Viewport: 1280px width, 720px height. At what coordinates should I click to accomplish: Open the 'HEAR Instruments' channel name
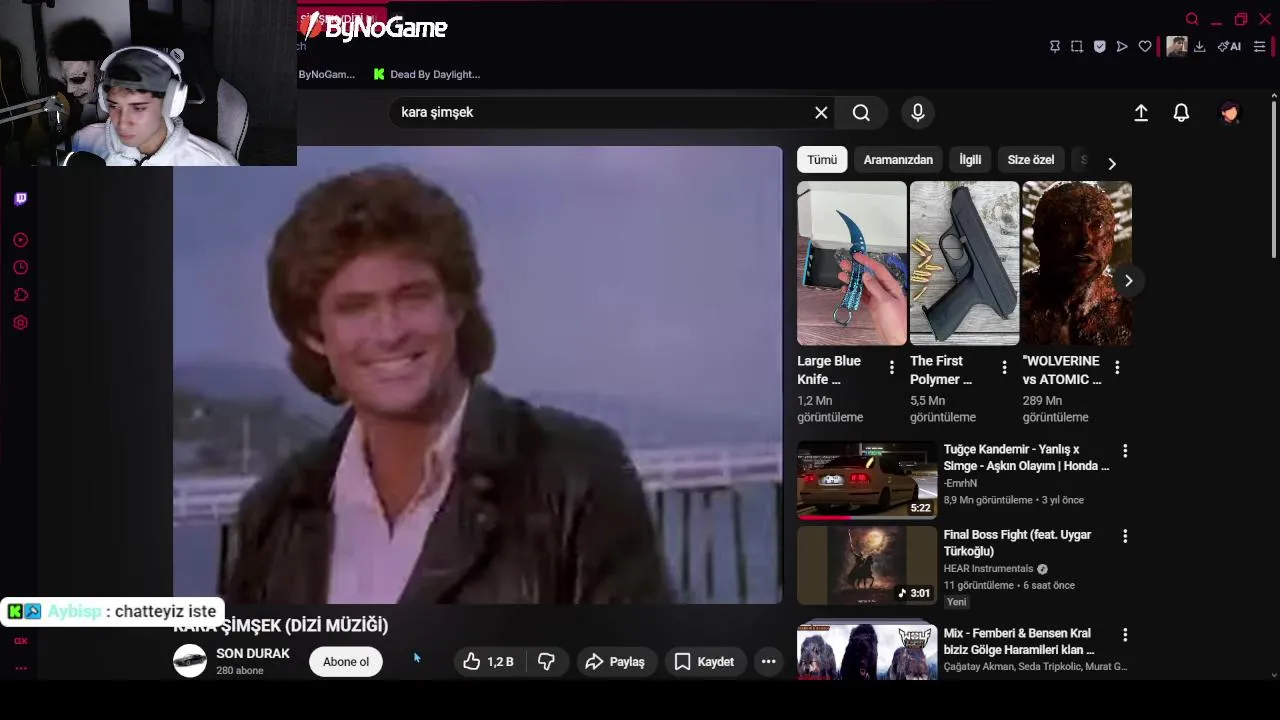(x=988, y=569)
